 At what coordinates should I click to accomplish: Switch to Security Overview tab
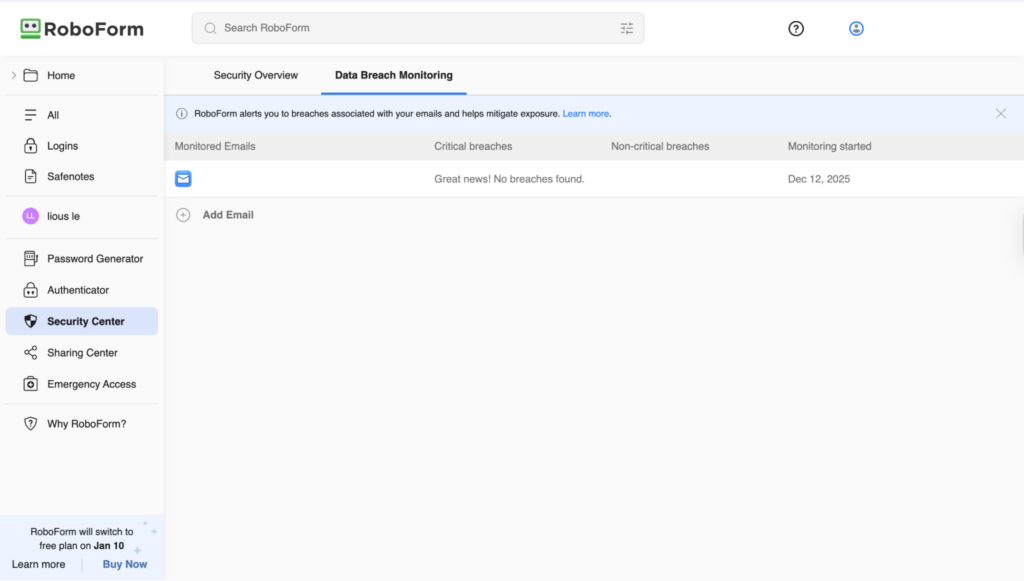tap(255, 75)
